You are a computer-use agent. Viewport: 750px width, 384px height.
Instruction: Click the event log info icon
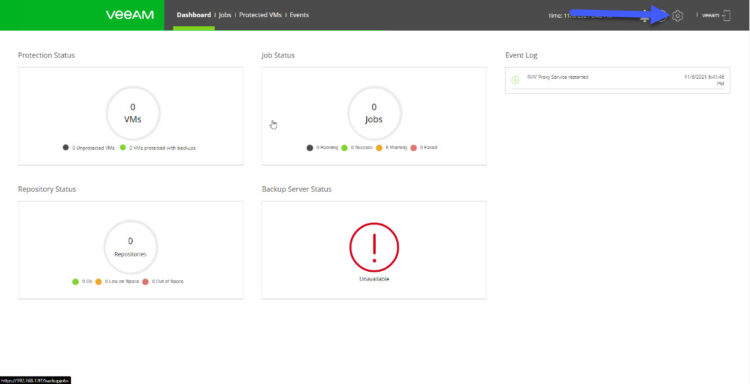[515, 80]
